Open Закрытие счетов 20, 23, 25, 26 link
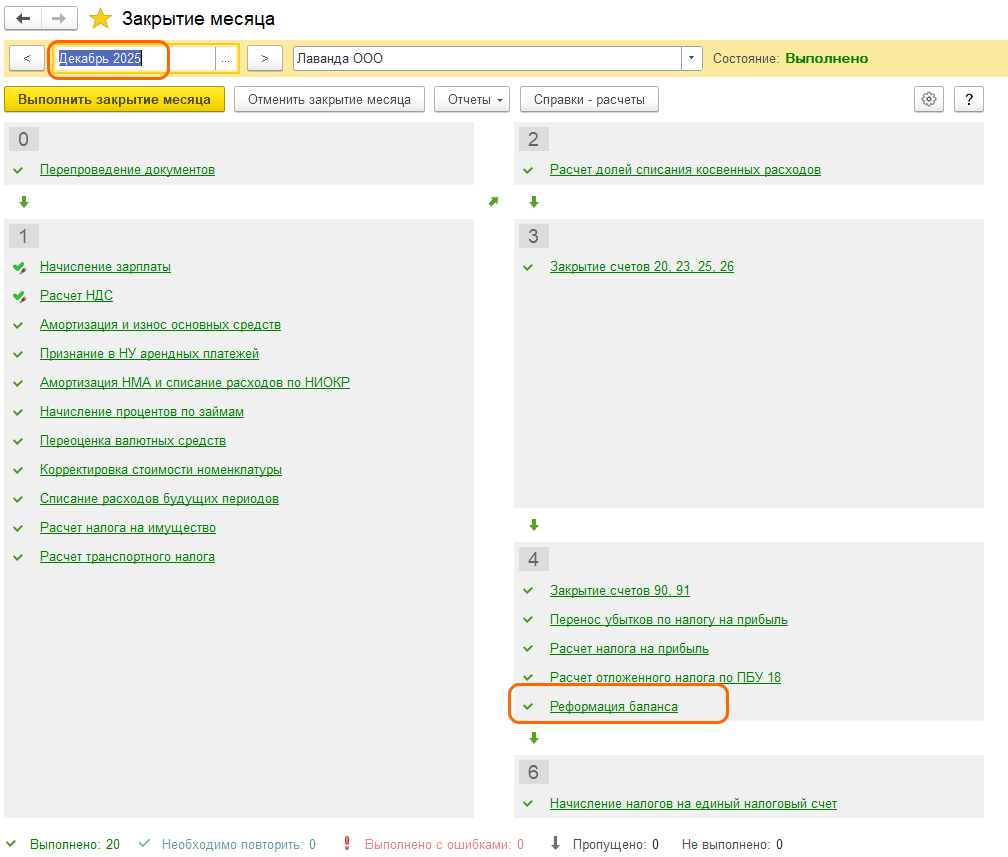The height and width of the screenshot is (857, 1008). click(x=641, y=267)
